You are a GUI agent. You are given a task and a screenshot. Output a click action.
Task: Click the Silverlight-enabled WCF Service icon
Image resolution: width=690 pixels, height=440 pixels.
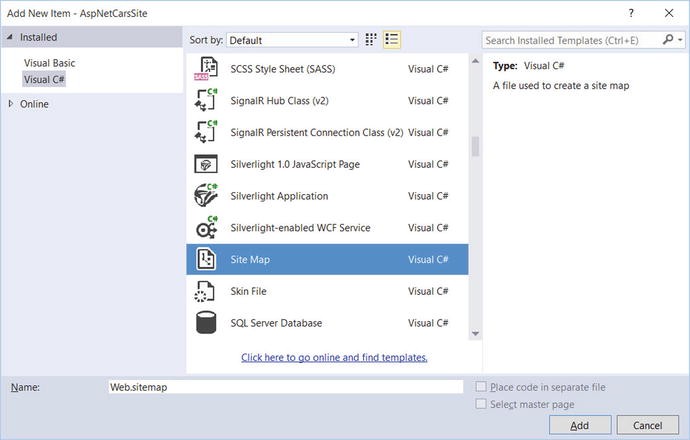[206, 227]
